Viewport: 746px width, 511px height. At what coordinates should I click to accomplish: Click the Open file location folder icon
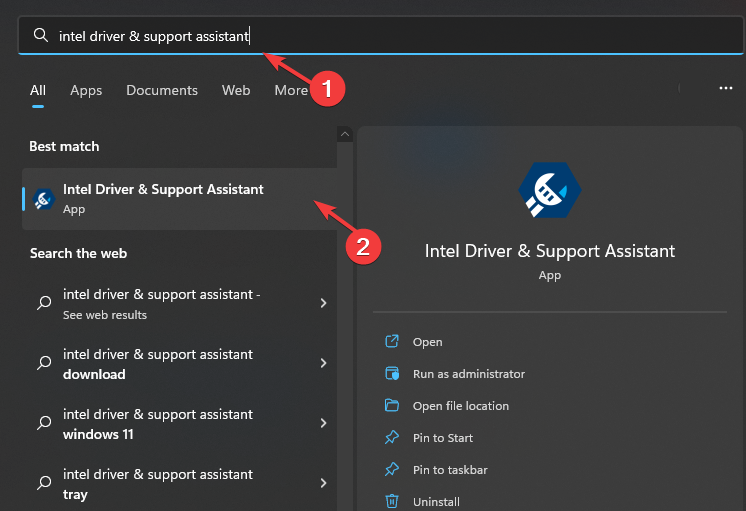pos(392,405)
